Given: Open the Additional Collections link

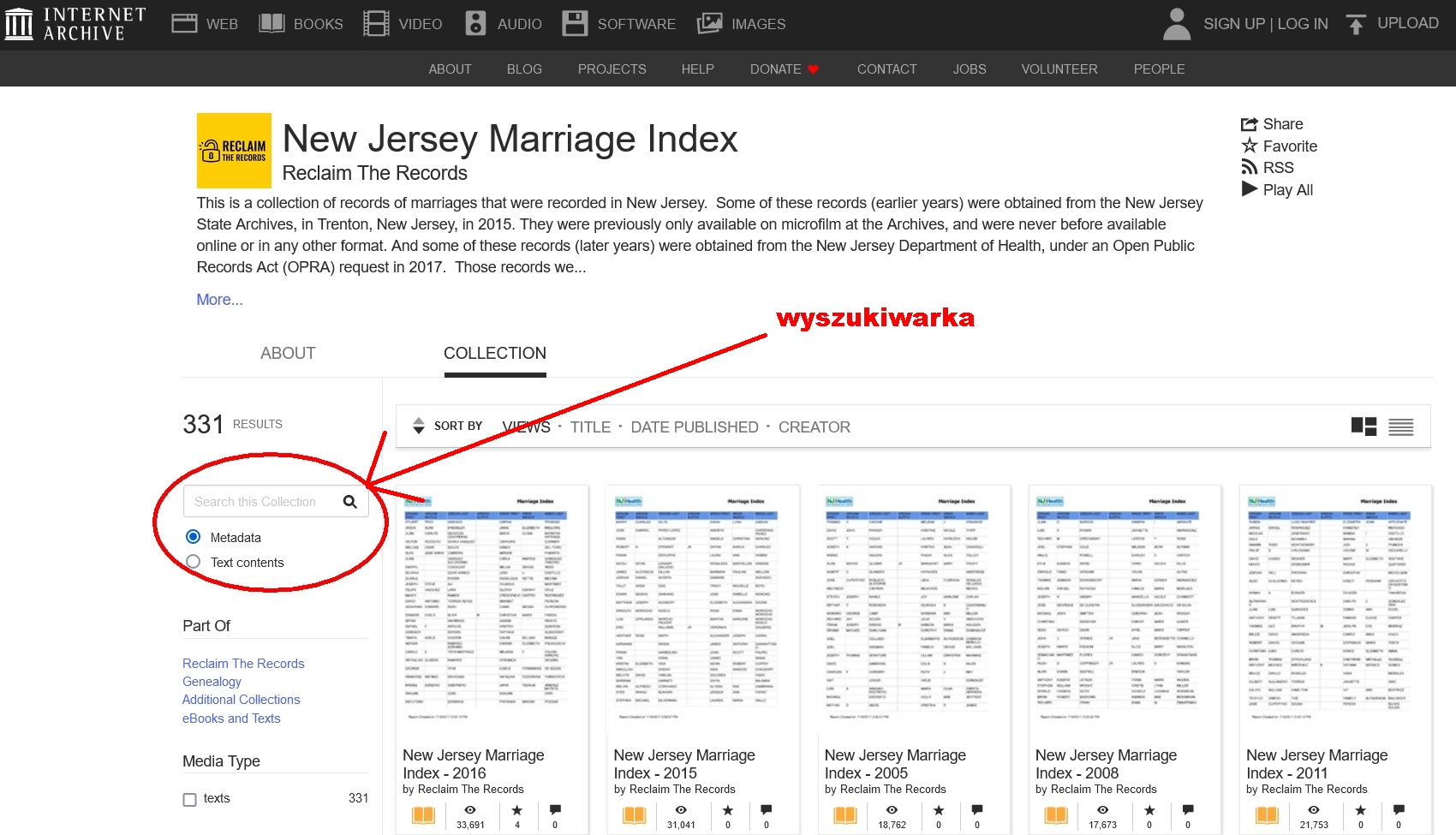Looking at the screenshot, I should [x=241, y=700].
